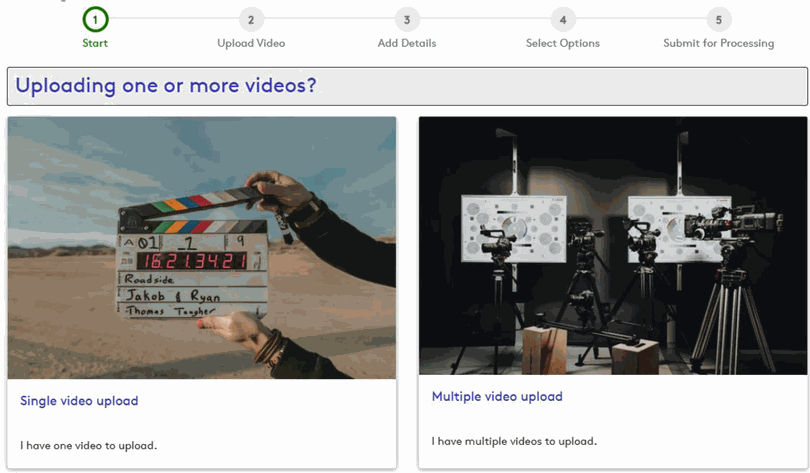Choose the camera studio photo for multiple upload
The width and height of the screenshot is (810, 473).
tap(613, 247)
